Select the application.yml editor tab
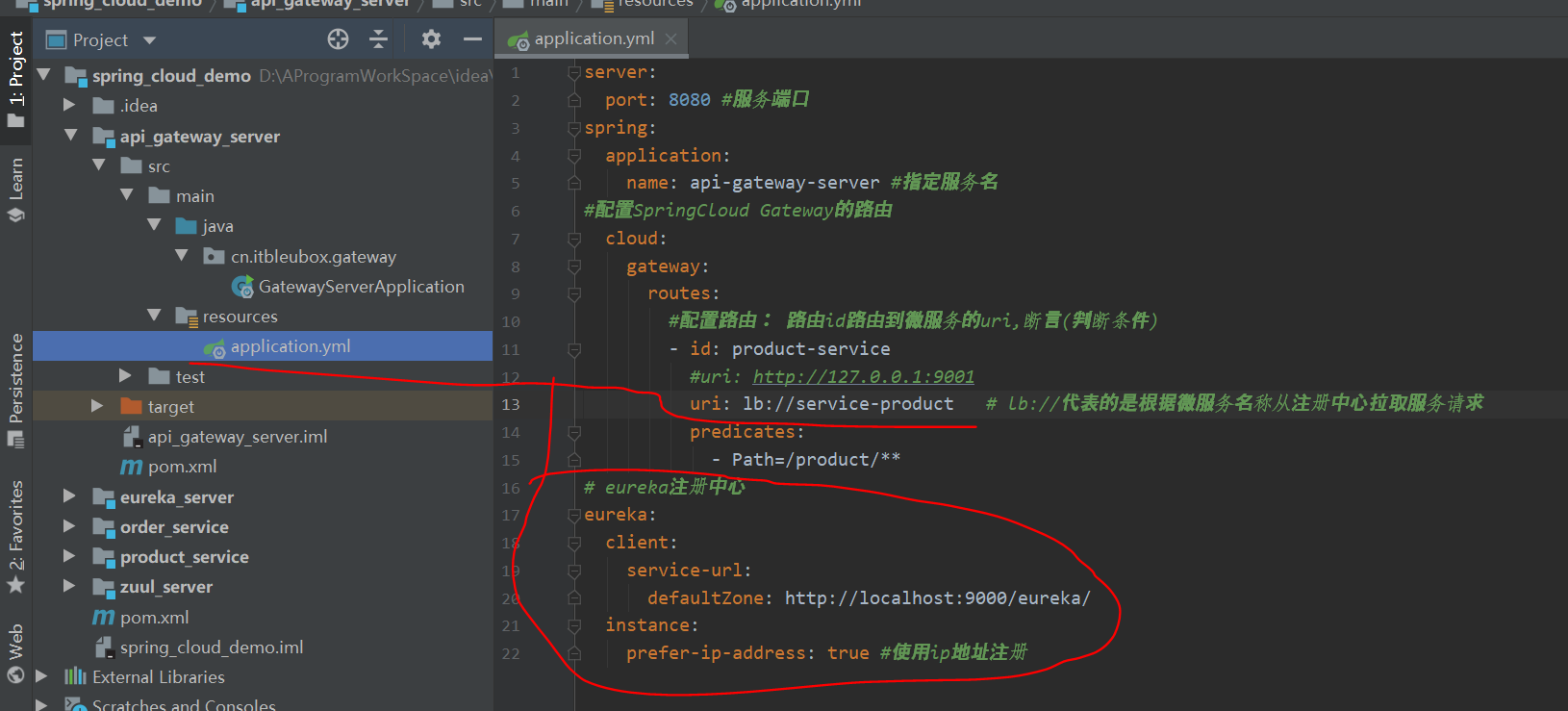1568x711 pixels. (x=594, y=38)
